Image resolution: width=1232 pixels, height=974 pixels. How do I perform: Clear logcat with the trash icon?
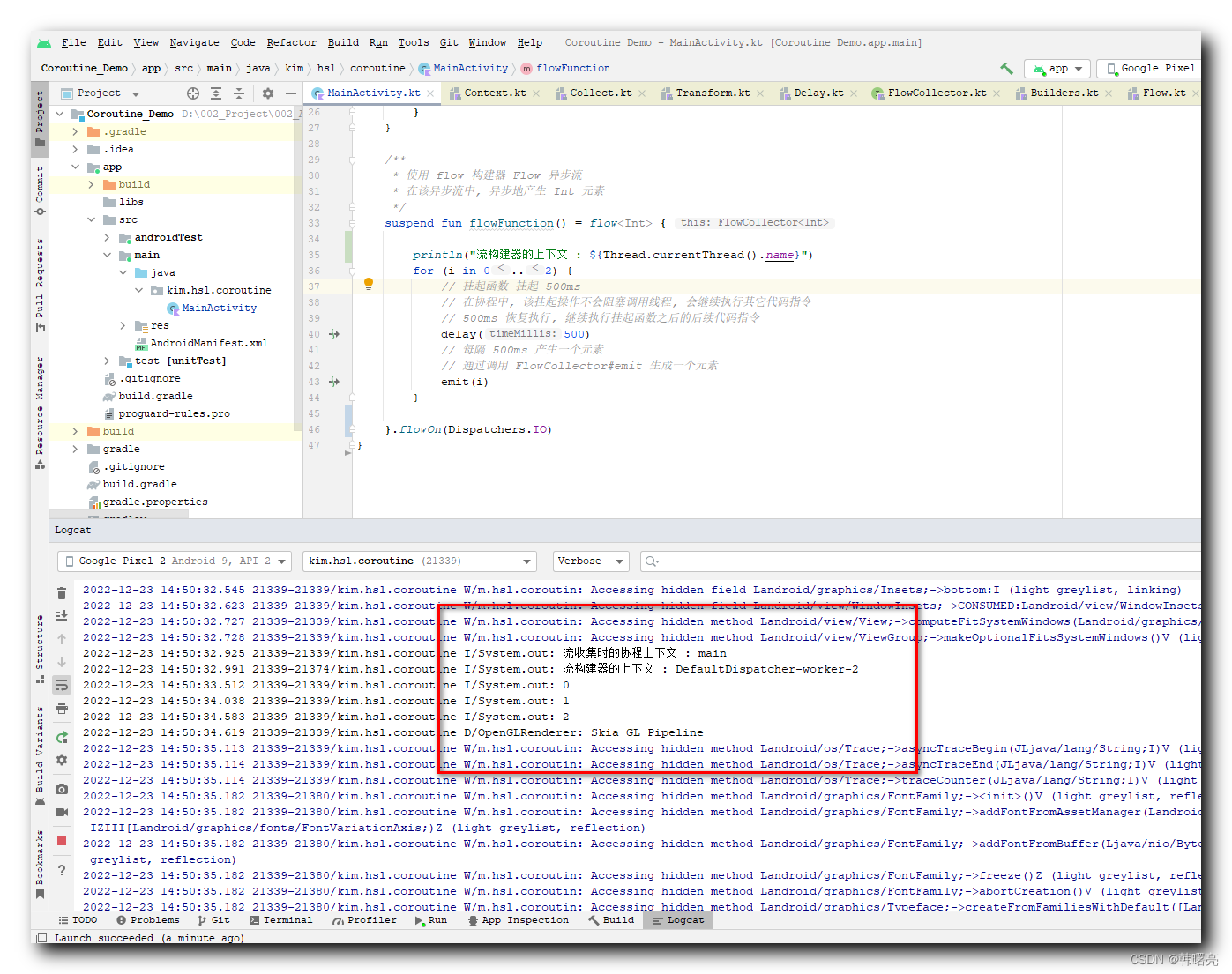click(62, 592)
